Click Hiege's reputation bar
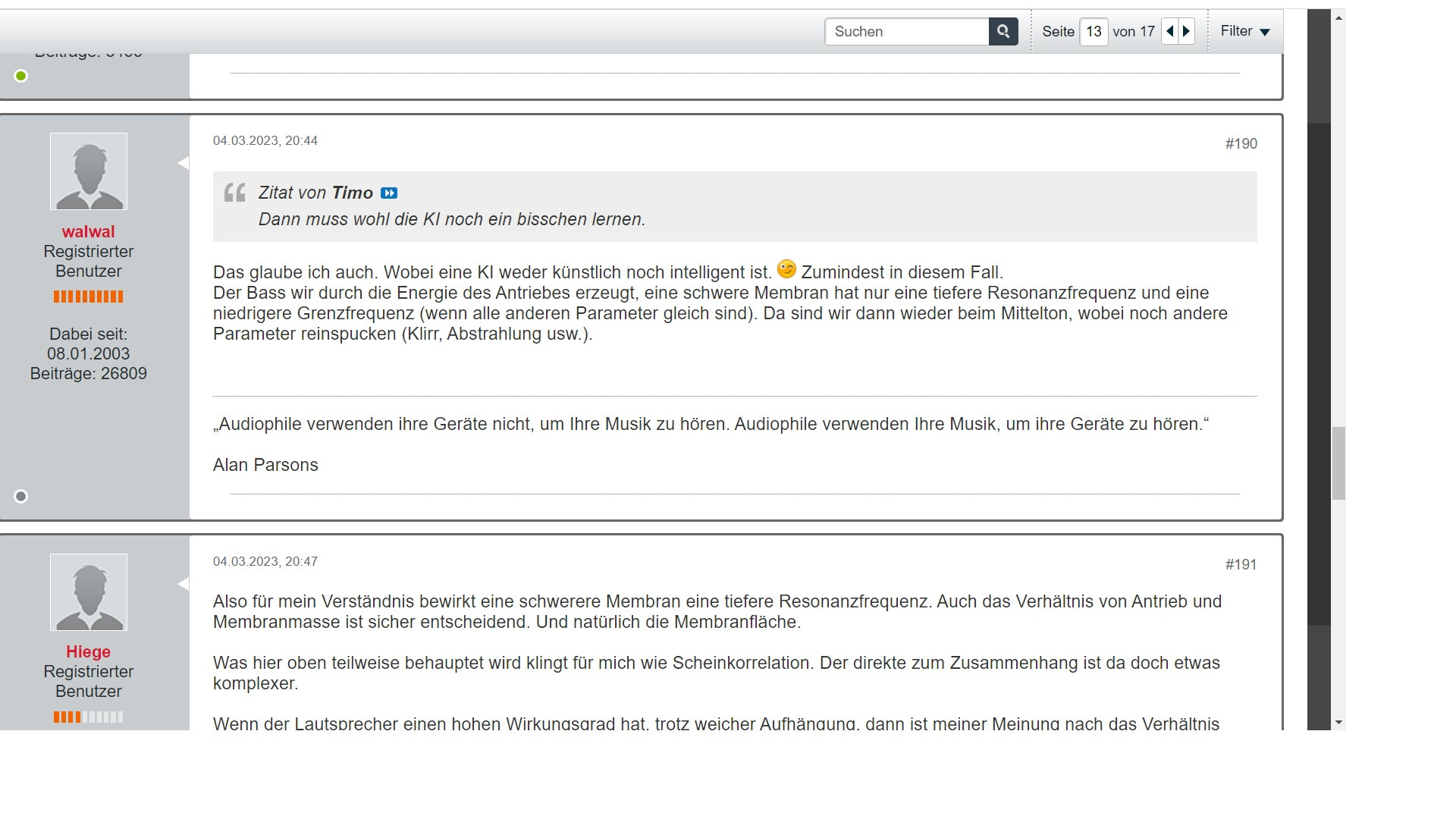1456x819 pixels. 89,717
